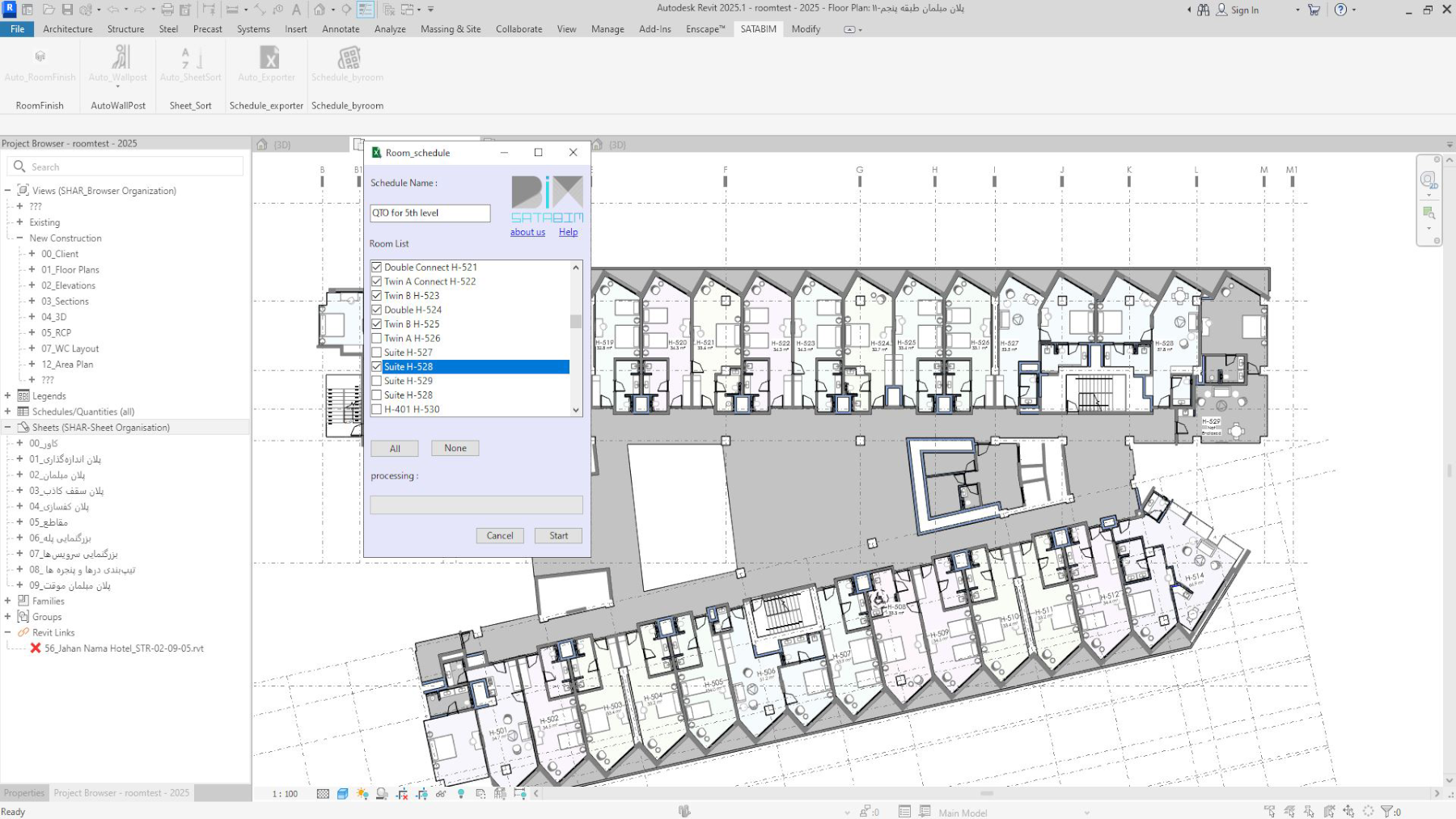Expand Schedules/Quantities (all) node
Image resolution: width=1456 pixels, height=819 pixels.
[x=7, y=412]
